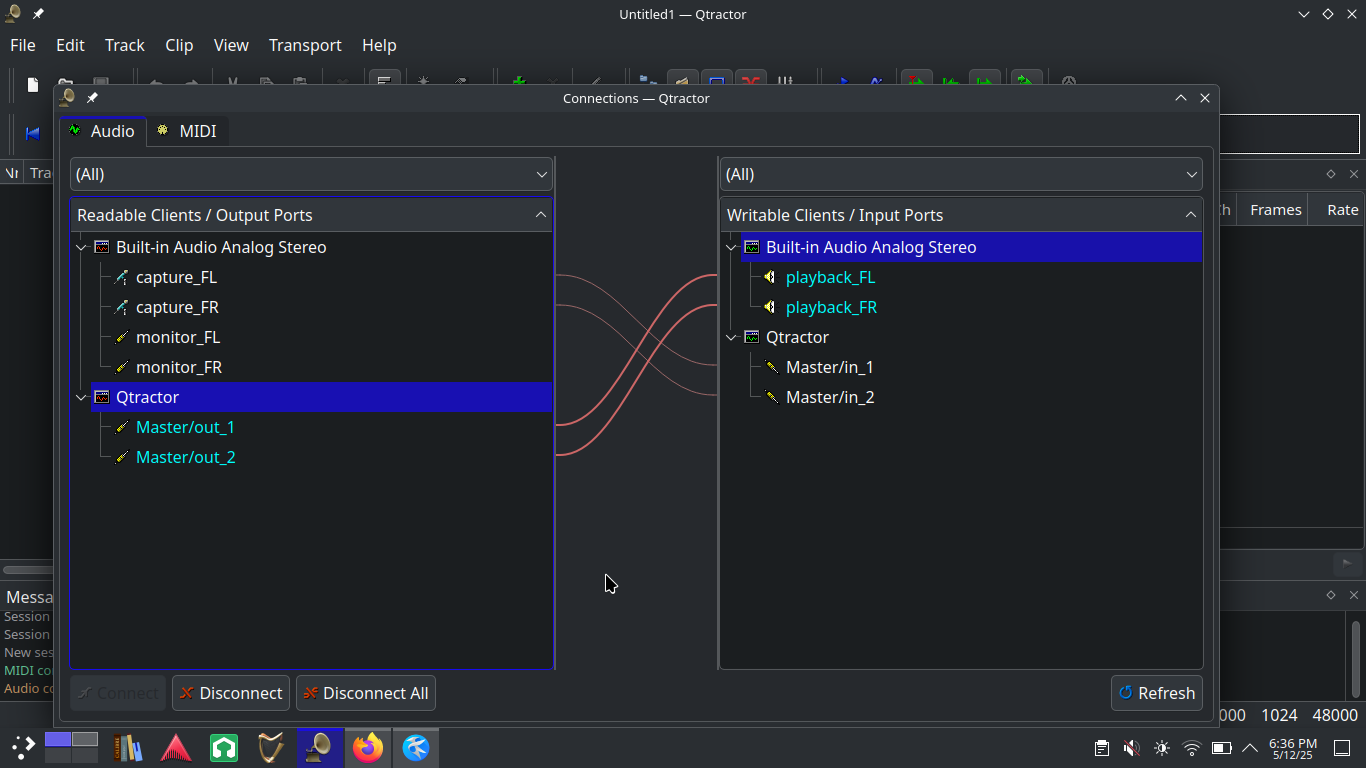Viewport: 1366px width, 768px height.
Task: Collapse the Built-in Audio Analog Stereo input tree
Action: 731,247
